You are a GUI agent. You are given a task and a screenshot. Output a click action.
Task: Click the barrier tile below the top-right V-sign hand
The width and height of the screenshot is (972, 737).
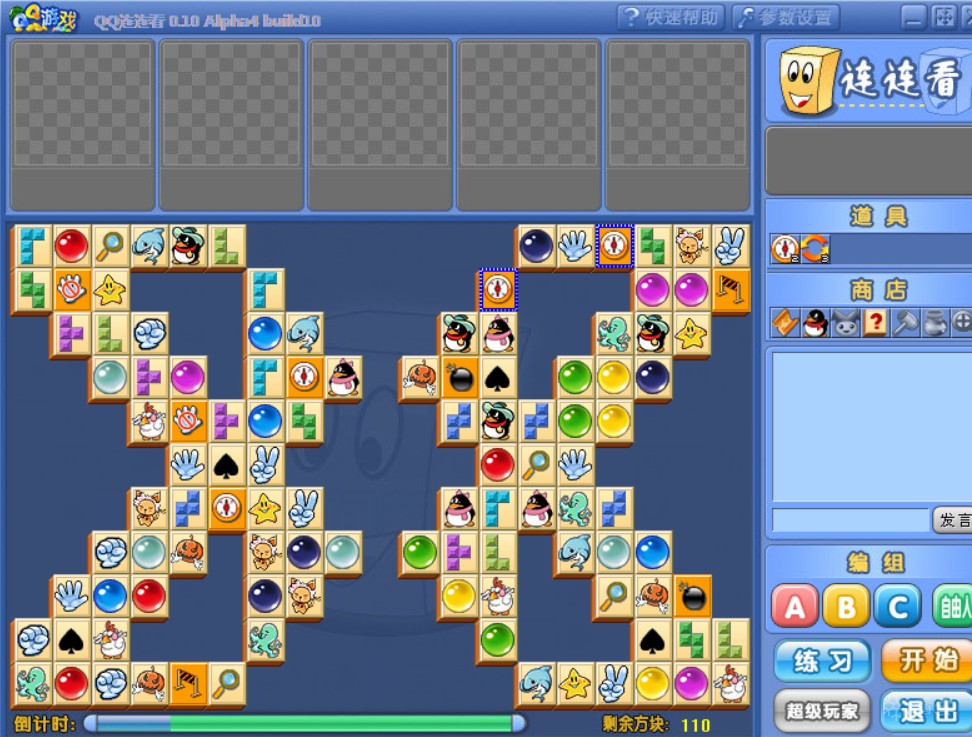click(x=730, y=289)
